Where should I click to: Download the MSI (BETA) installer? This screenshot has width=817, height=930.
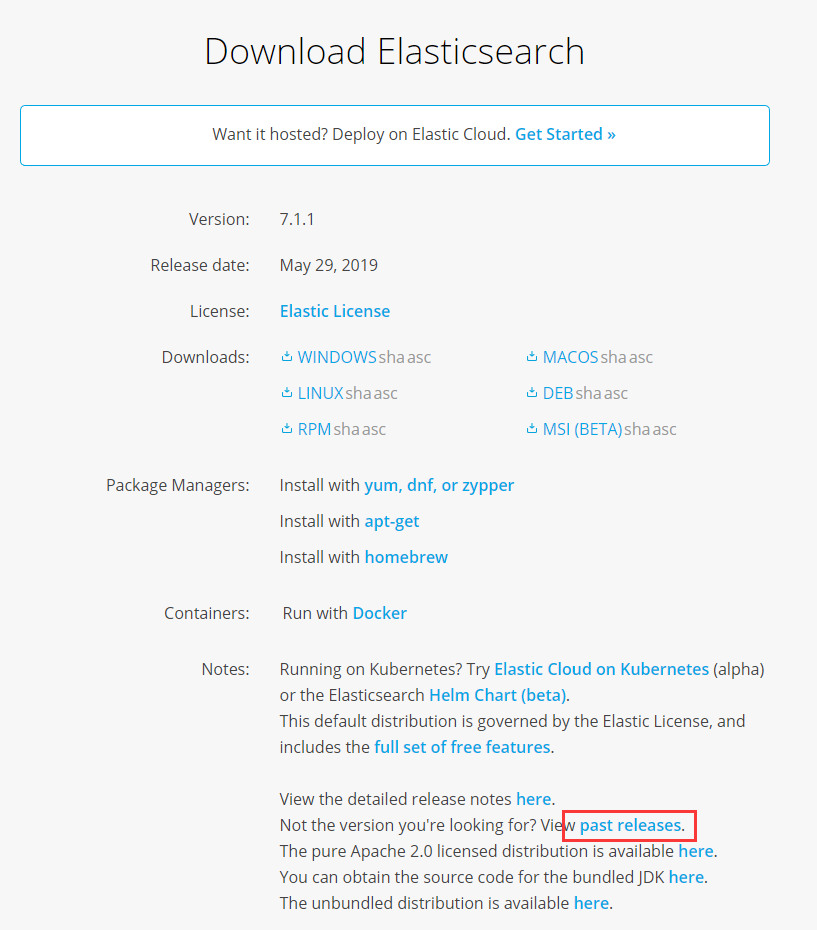tap(582, 429)
